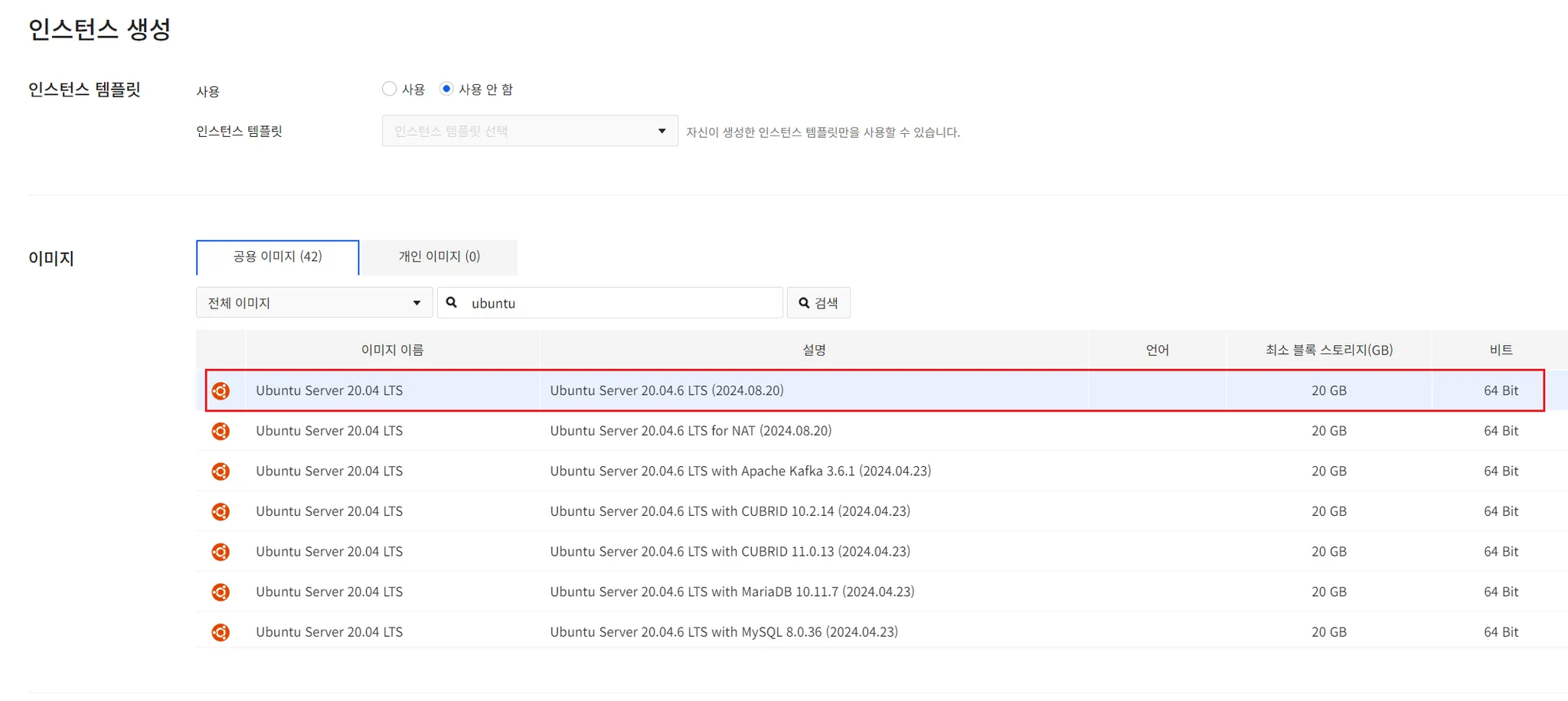Select the MariaDB 10.11.7 image description
Screen dimensions: 1568x701
732,592
